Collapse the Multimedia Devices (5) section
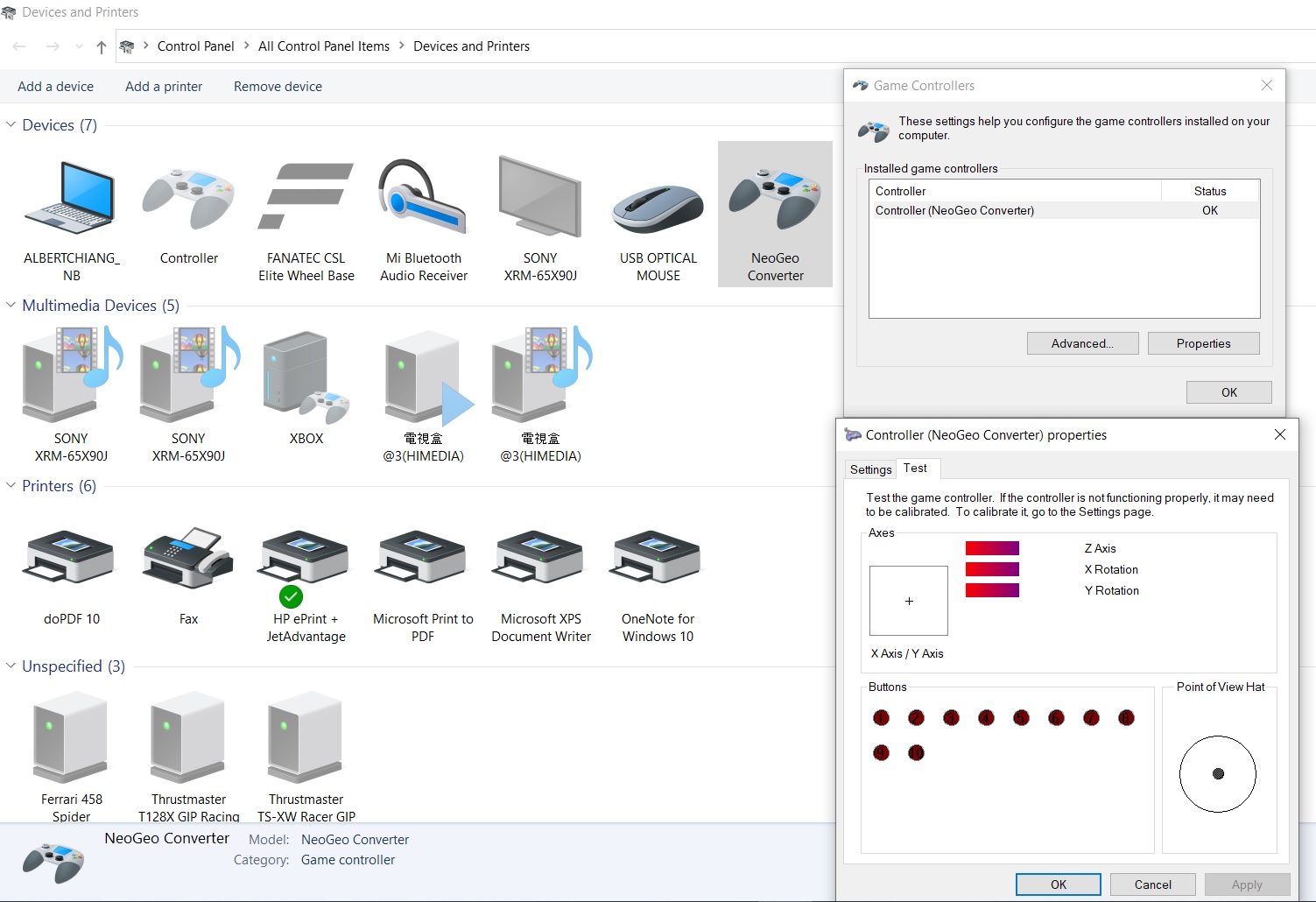Screen dimensions: 1316x902 [11, 306]
